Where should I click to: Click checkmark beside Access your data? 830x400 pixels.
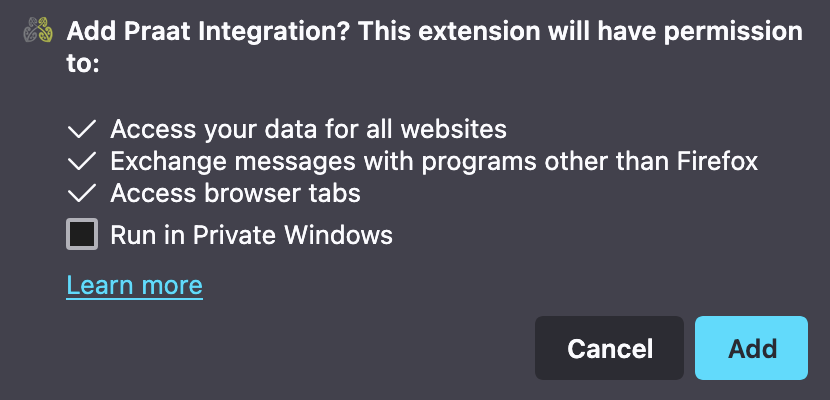coord(82,129)
